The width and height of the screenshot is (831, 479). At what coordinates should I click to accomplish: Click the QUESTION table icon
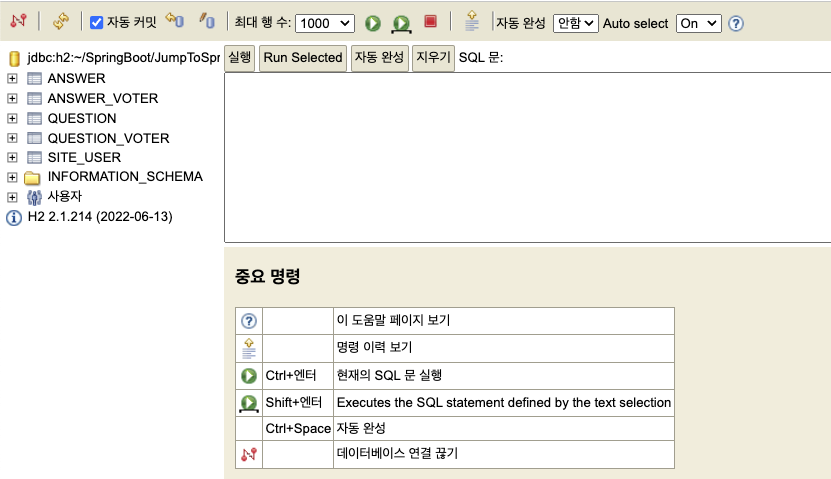[34, 119]
